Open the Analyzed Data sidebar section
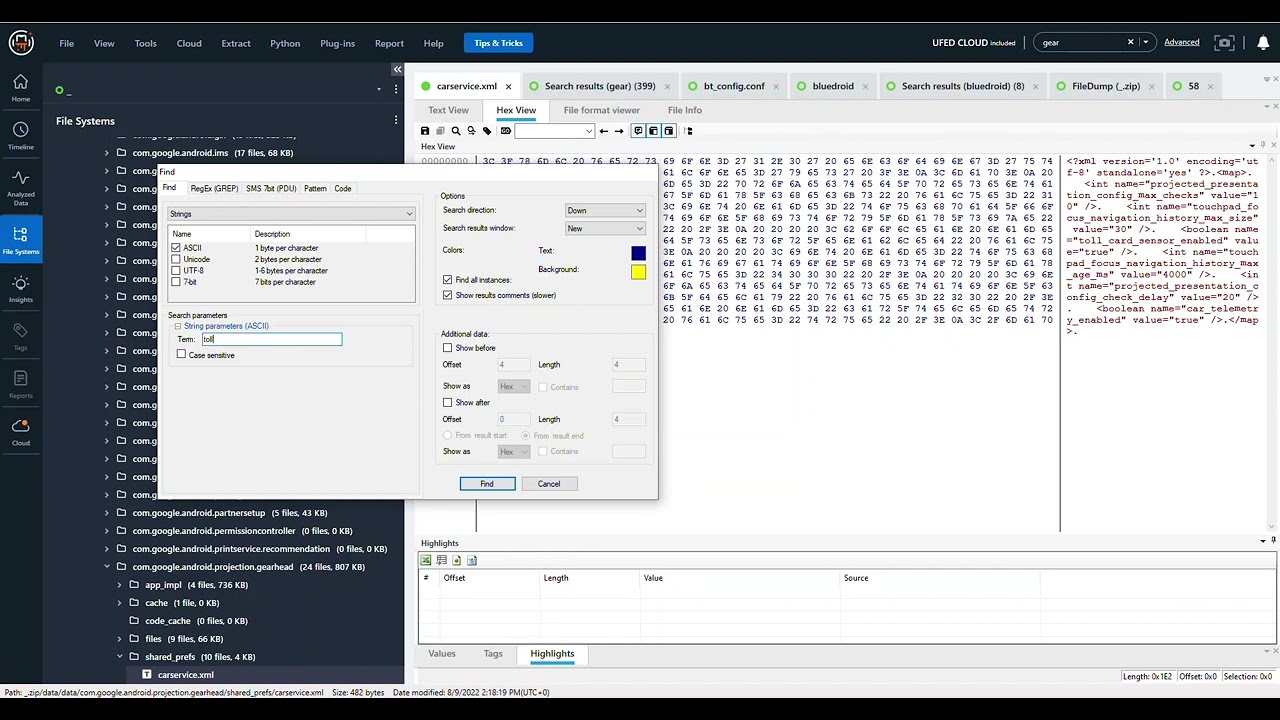Image resolution: width=1280 pixels, height=720 pixels. coord(20,188)
